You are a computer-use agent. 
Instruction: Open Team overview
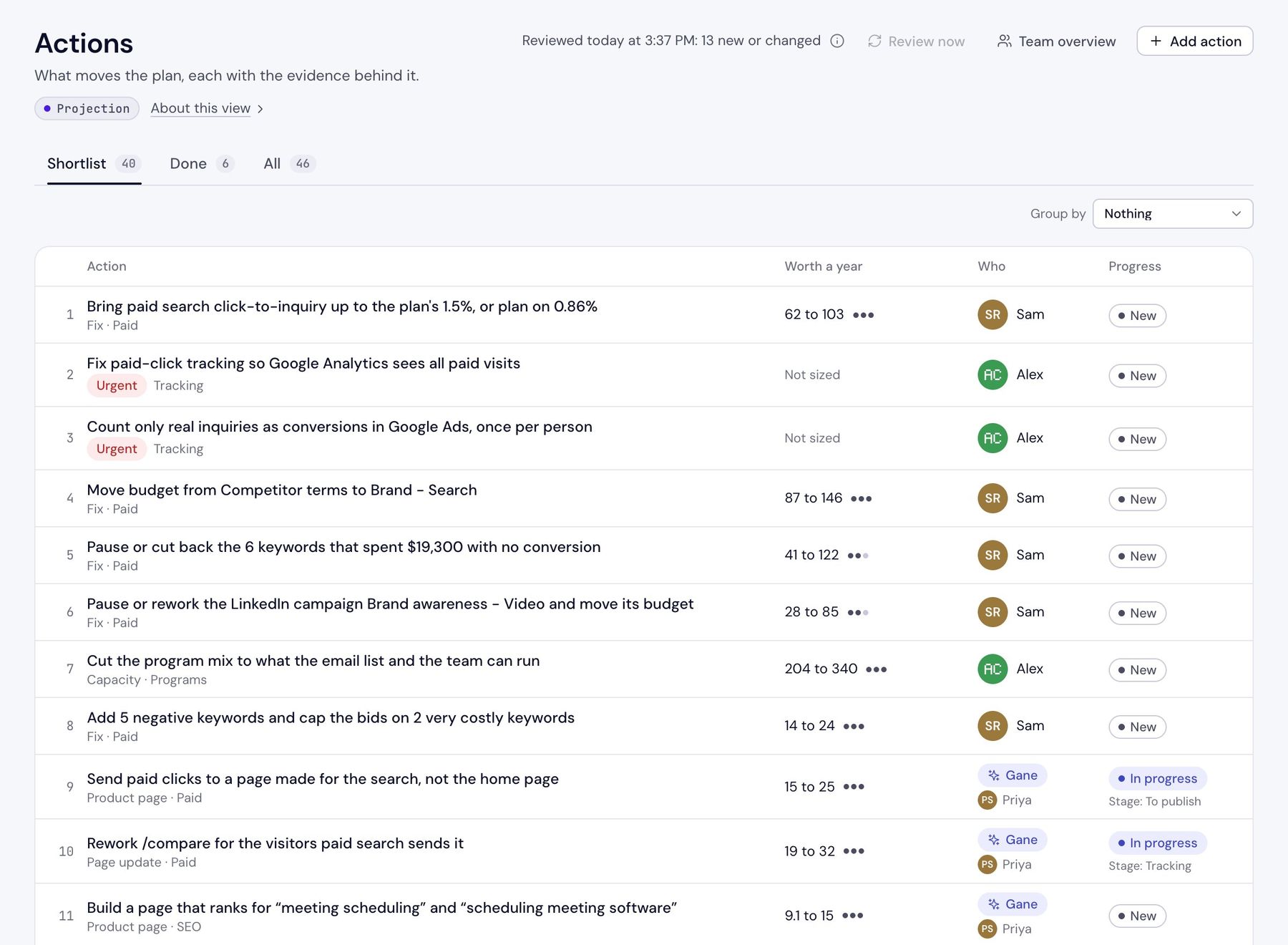pos(1056,41)
